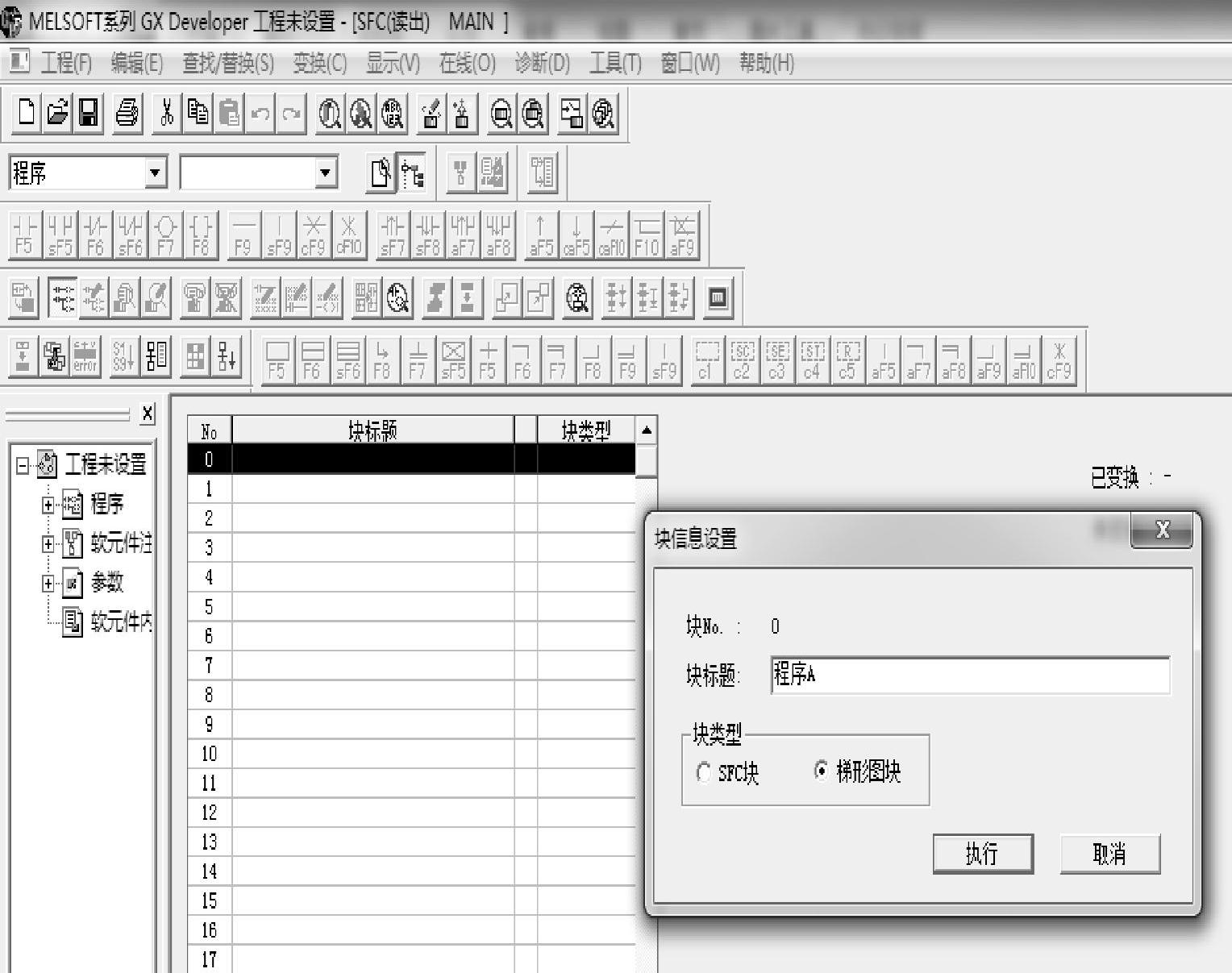Open the 变换(C) menu
Image resolution: width=1232 pixels, height=973 pixels.
click(x=320, y=63)
